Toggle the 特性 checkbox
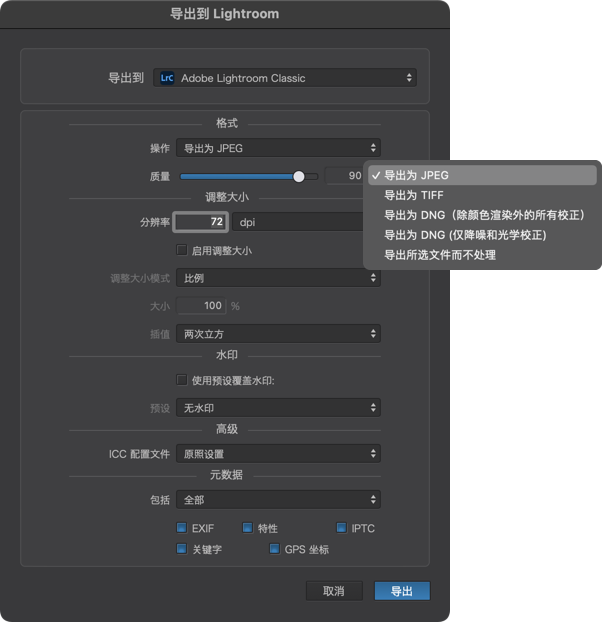The width and height of the screenshot is (602, 622). coord(247,528)
